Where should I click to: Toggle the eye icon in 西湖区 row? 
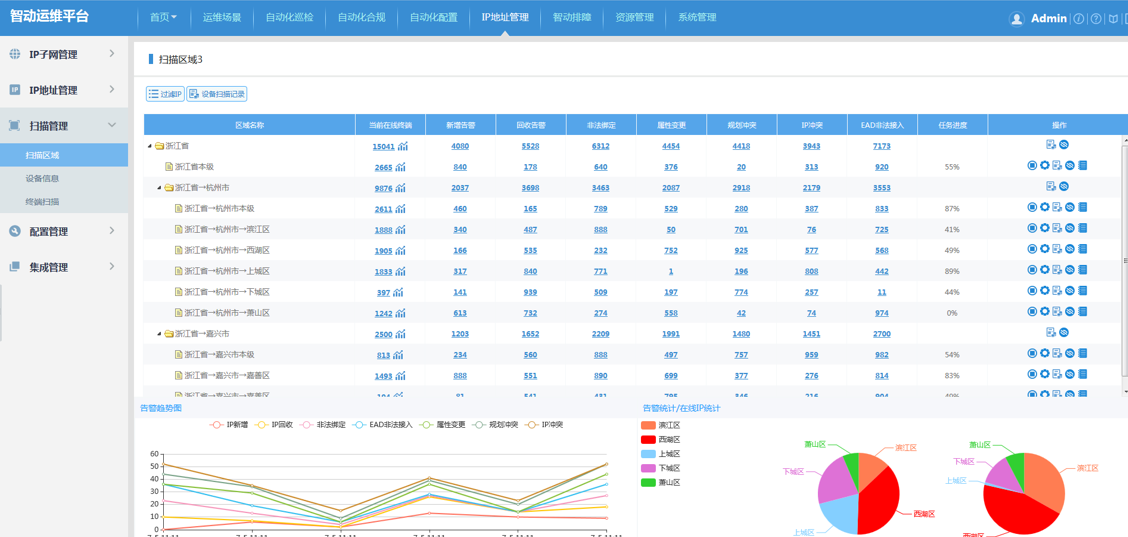pos(1070,250)
